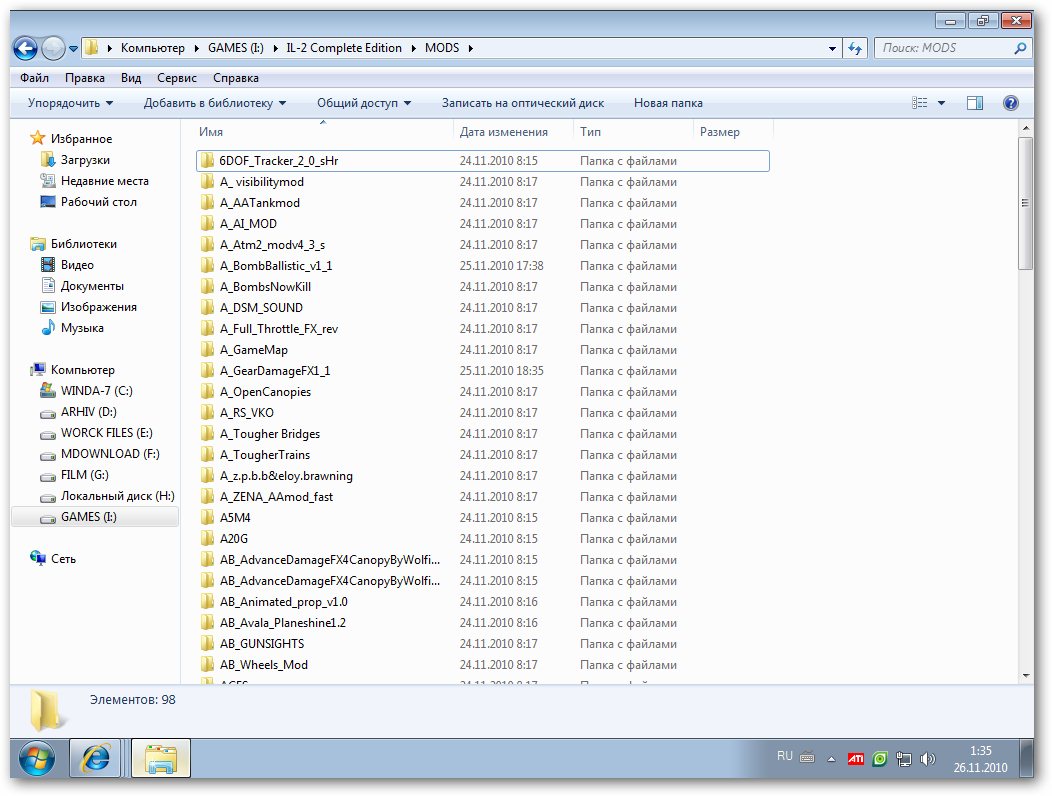Open the Сервис menu
Image resolution: width=1052 pixels, height=796 pixels.
point(176,78)
